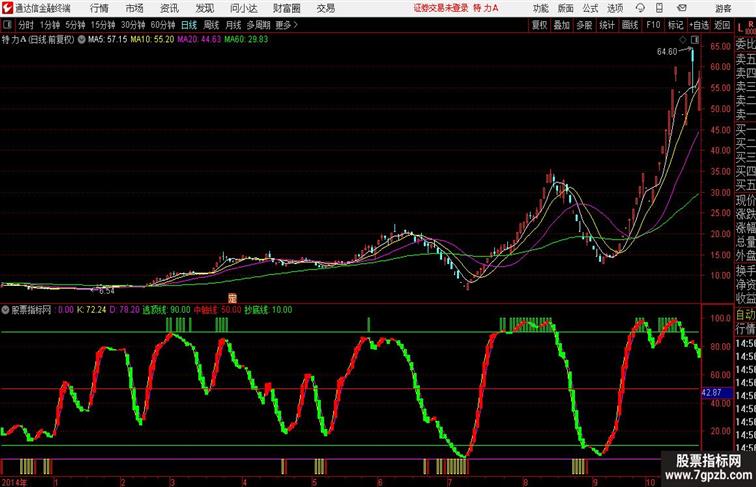Viewport: 756px width, 487px height.
Task: Click the 返回 back button
Action: [722, 25]
